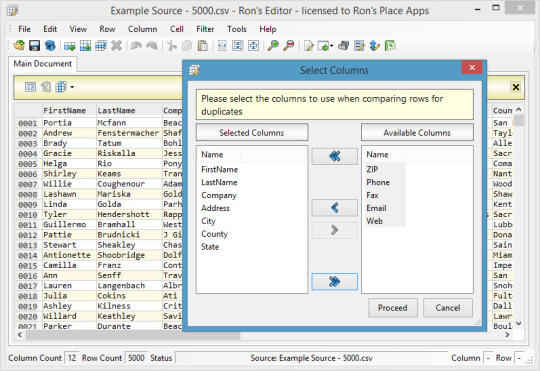Click the cut scissors icon
Viewport: 540px width, 371px height.
tap(172, 45)
